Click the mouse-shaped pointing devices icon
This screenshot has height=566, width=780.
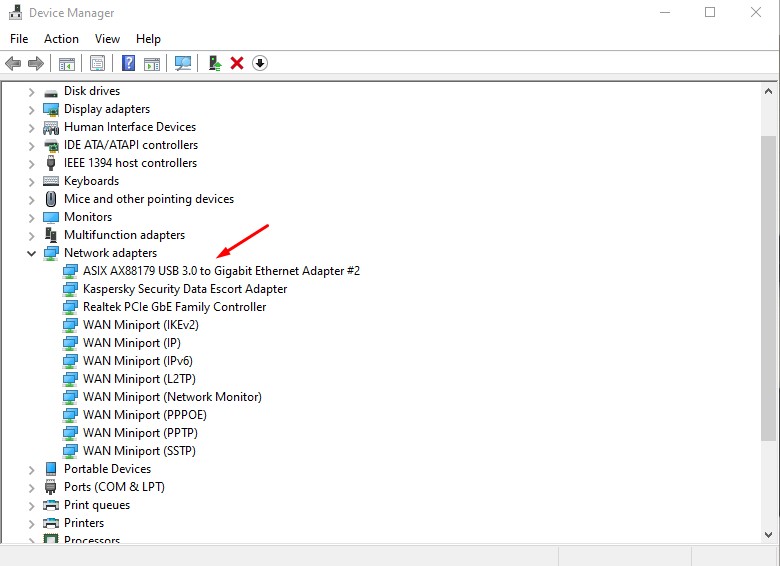pyautogui.click(x=51, y=199)
